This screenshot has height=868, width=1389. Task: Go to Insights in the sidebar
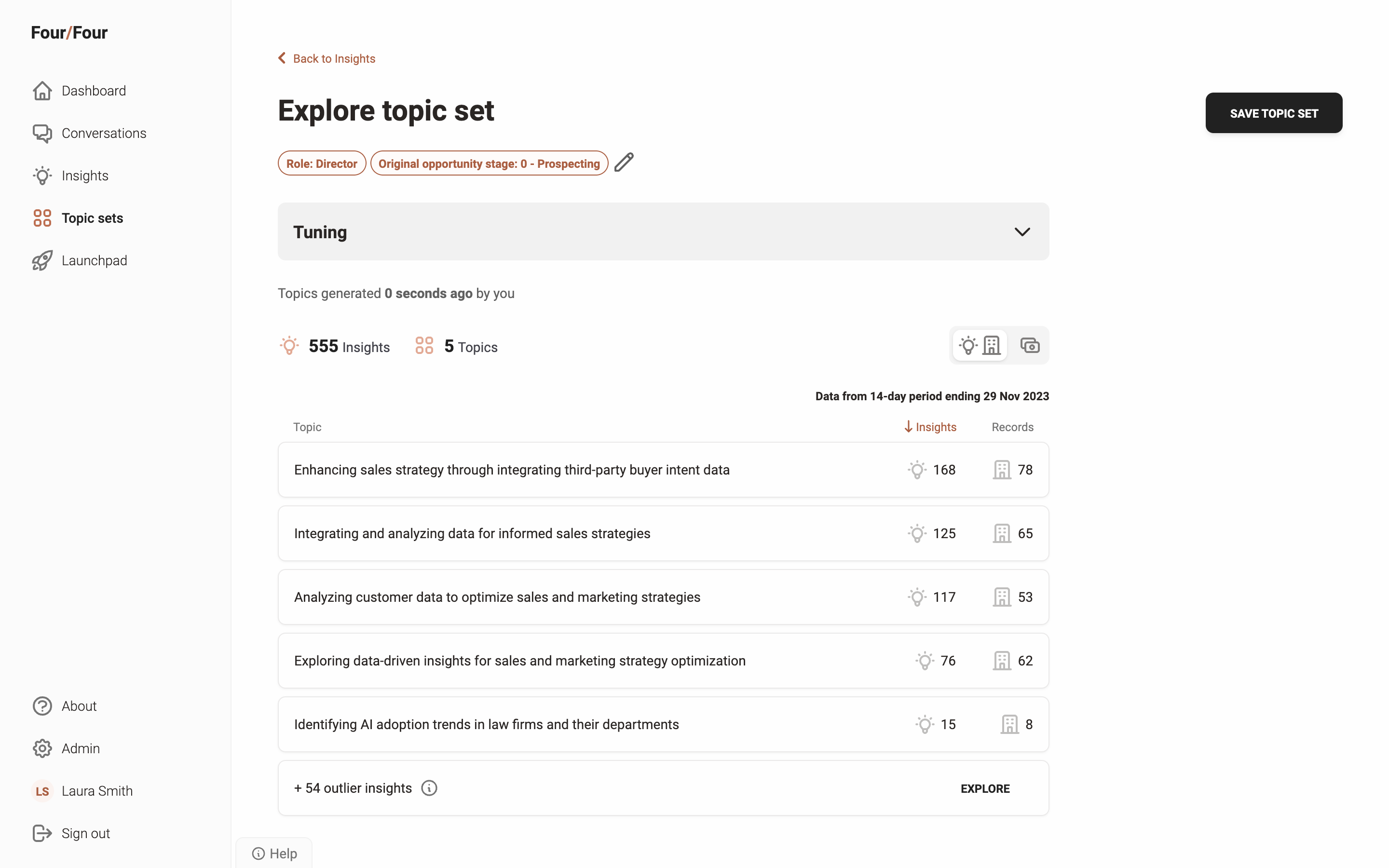(85, 176)
